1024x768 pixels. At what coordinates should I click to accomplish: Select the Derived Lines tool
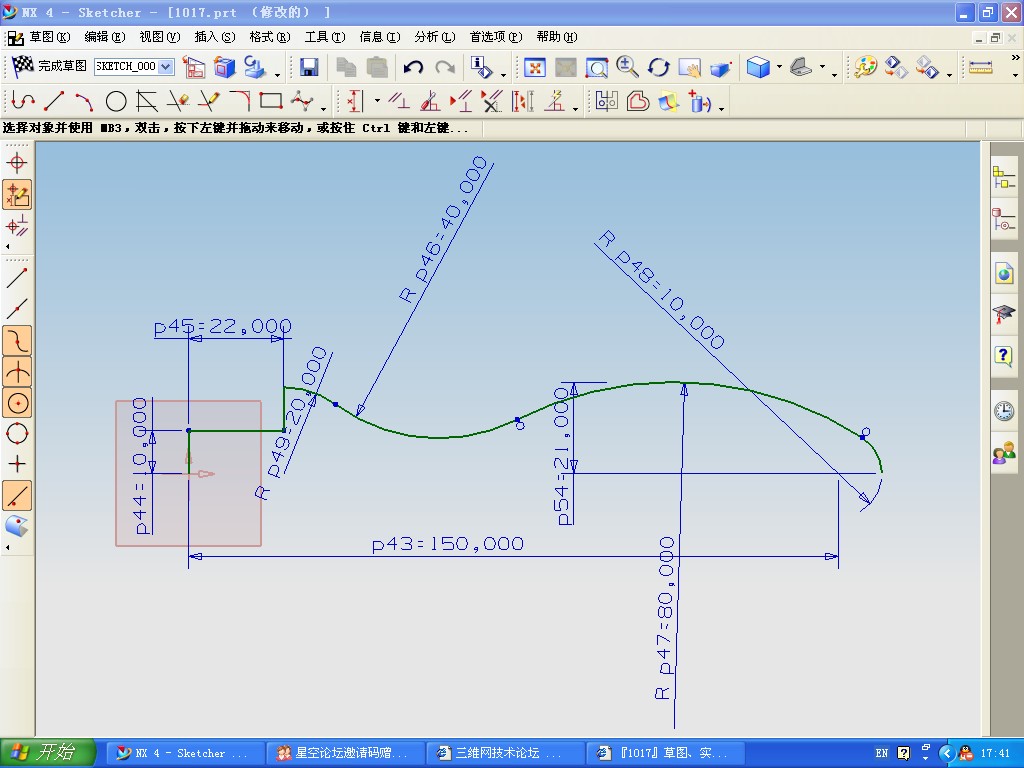[147, 101]
